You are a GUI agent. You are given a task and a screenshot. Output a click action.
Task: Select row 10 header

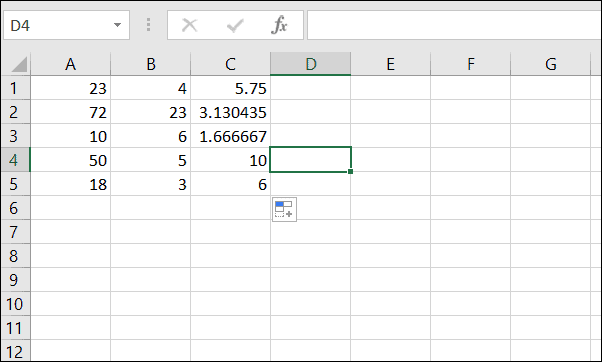click(x=15, y=304)
